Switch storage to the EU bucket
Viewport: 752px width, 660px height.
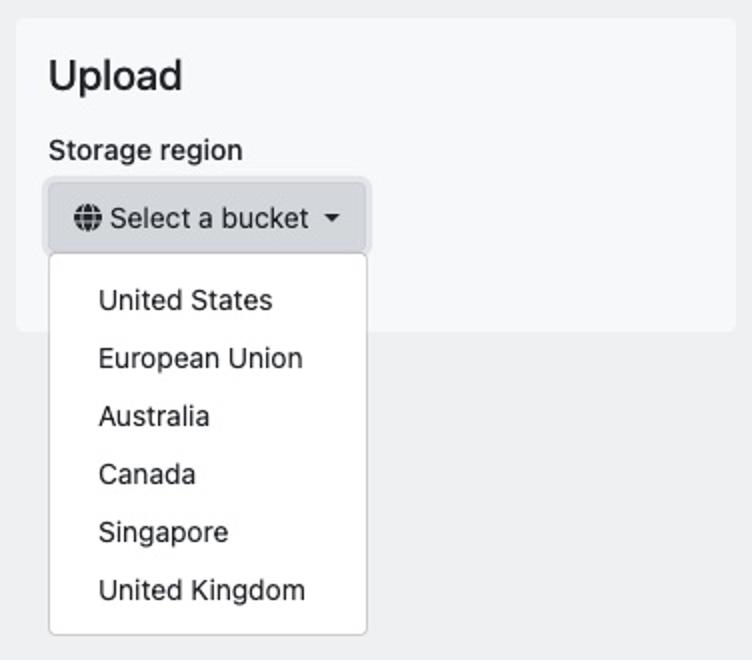[x=200, y=358]
